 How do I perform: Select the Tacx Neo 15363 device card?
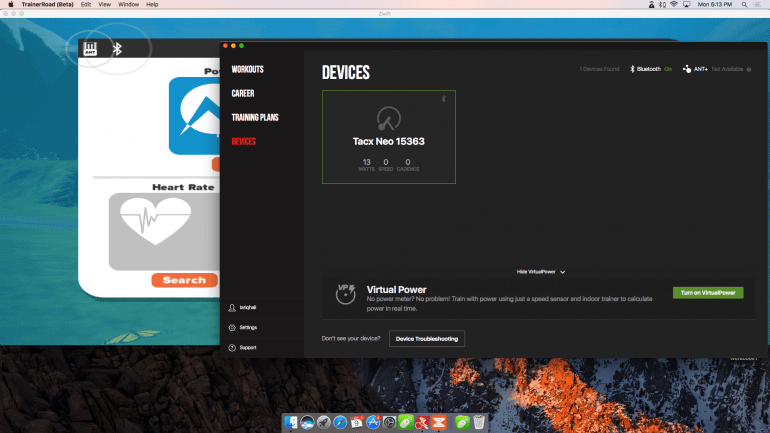(389, 137)
